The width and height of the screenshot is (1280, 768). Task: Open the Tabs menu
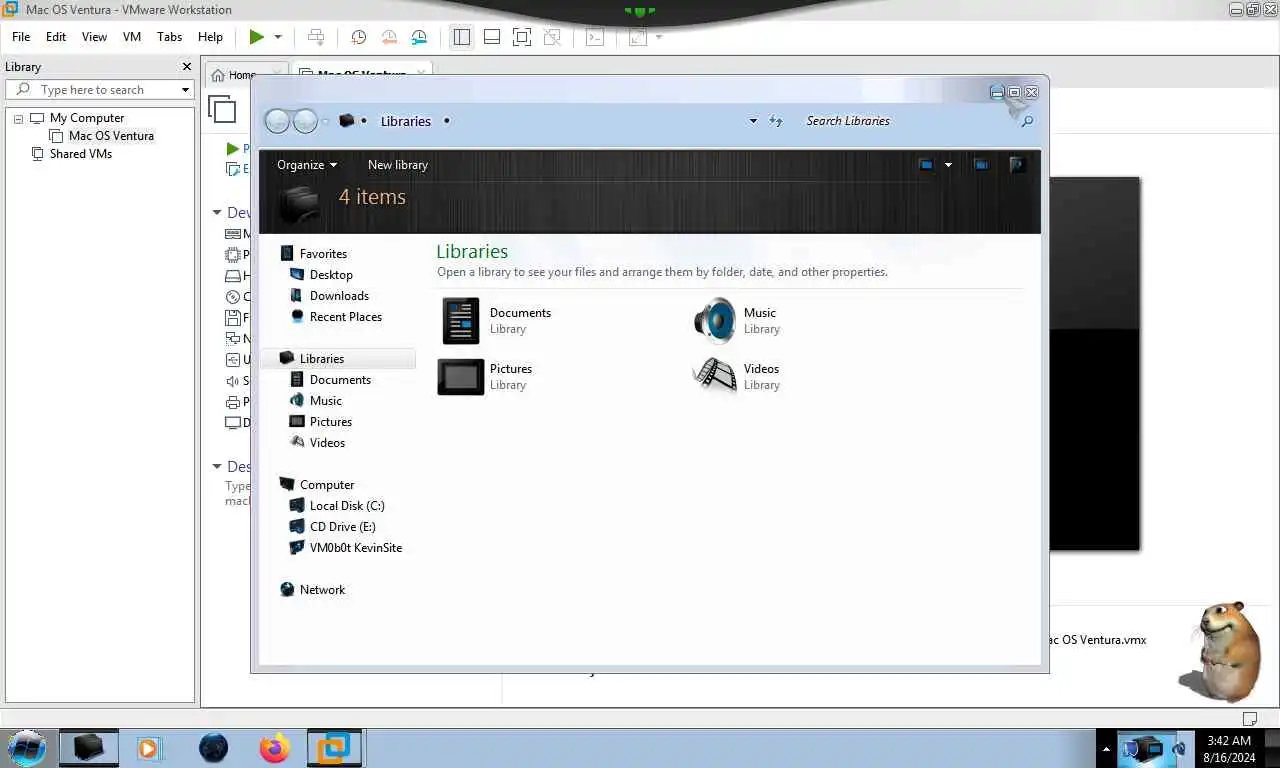(x=170, y=36)
